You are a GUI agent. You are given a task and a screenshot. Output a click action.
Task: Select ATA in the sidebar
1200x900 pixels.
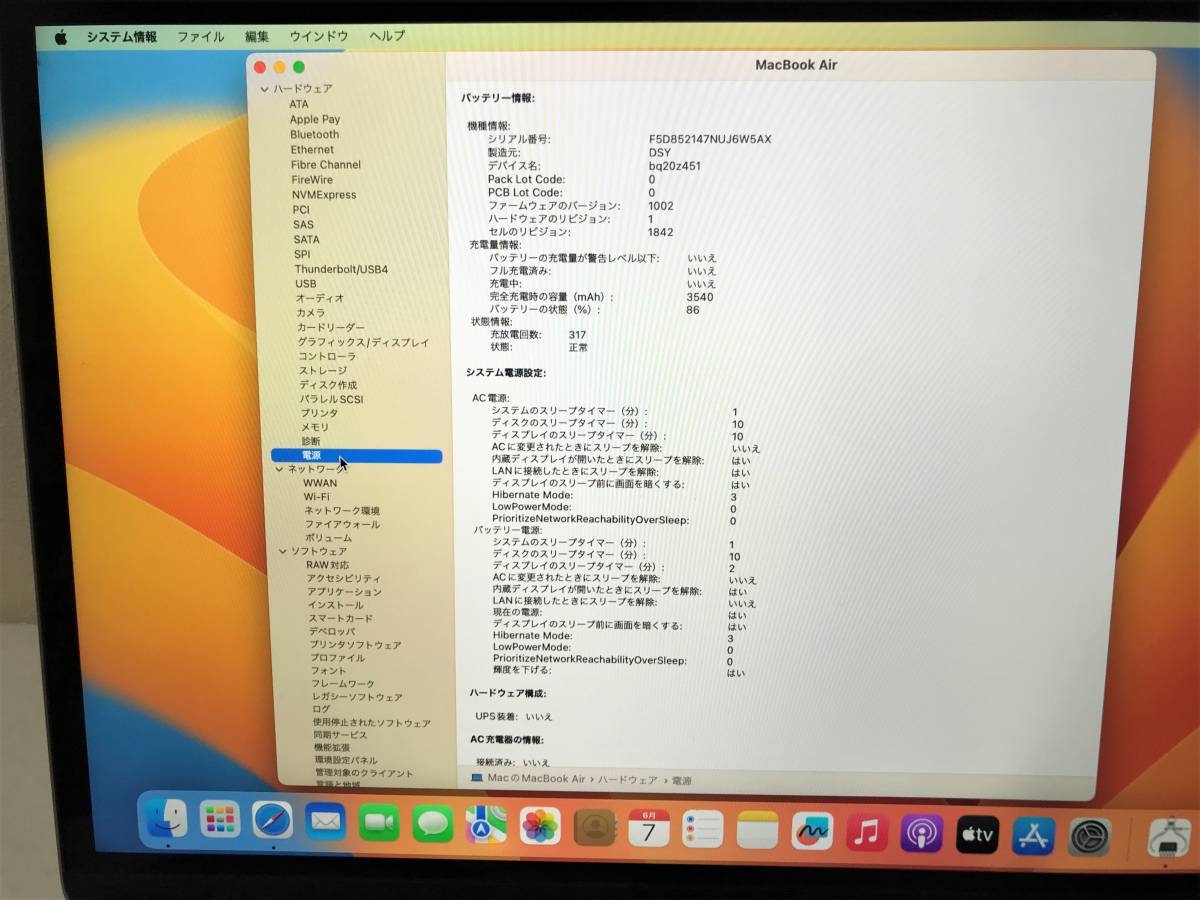[x=299, y=104]
